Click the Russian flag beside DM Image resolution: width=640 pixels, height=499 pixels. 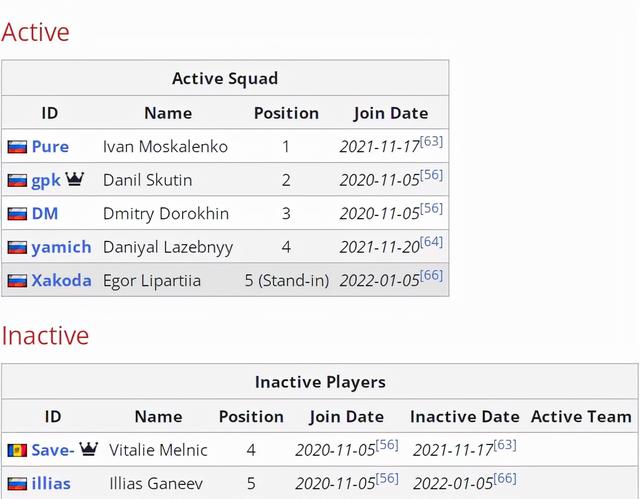(x=17, y=214)
